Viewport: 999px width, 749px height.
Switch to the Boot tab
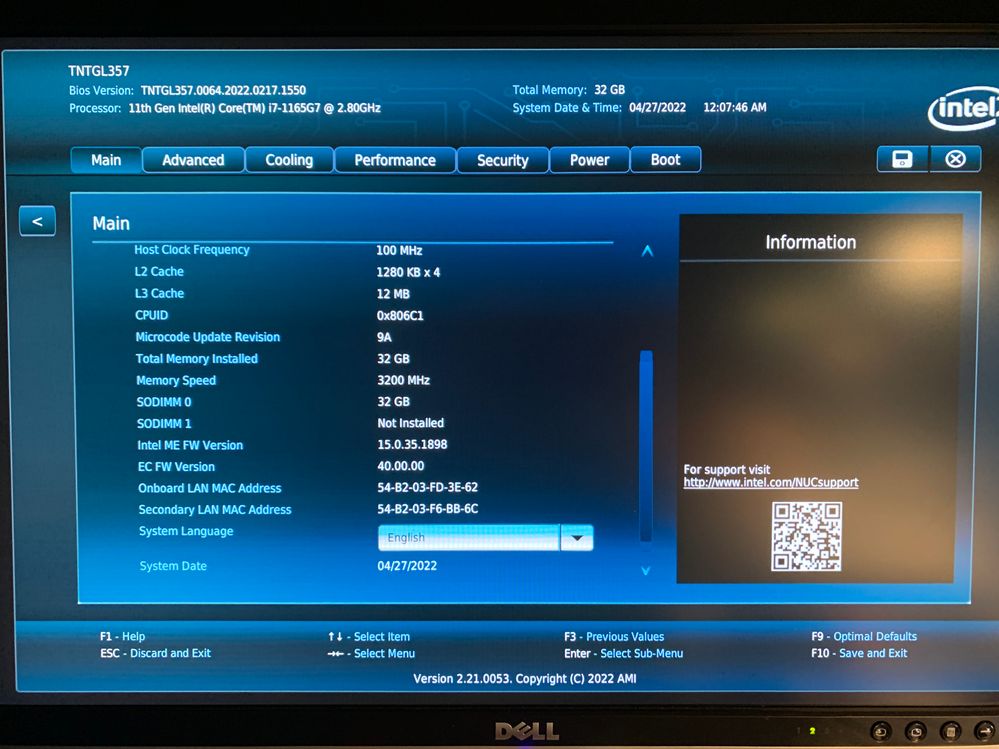tap(666, 159)
